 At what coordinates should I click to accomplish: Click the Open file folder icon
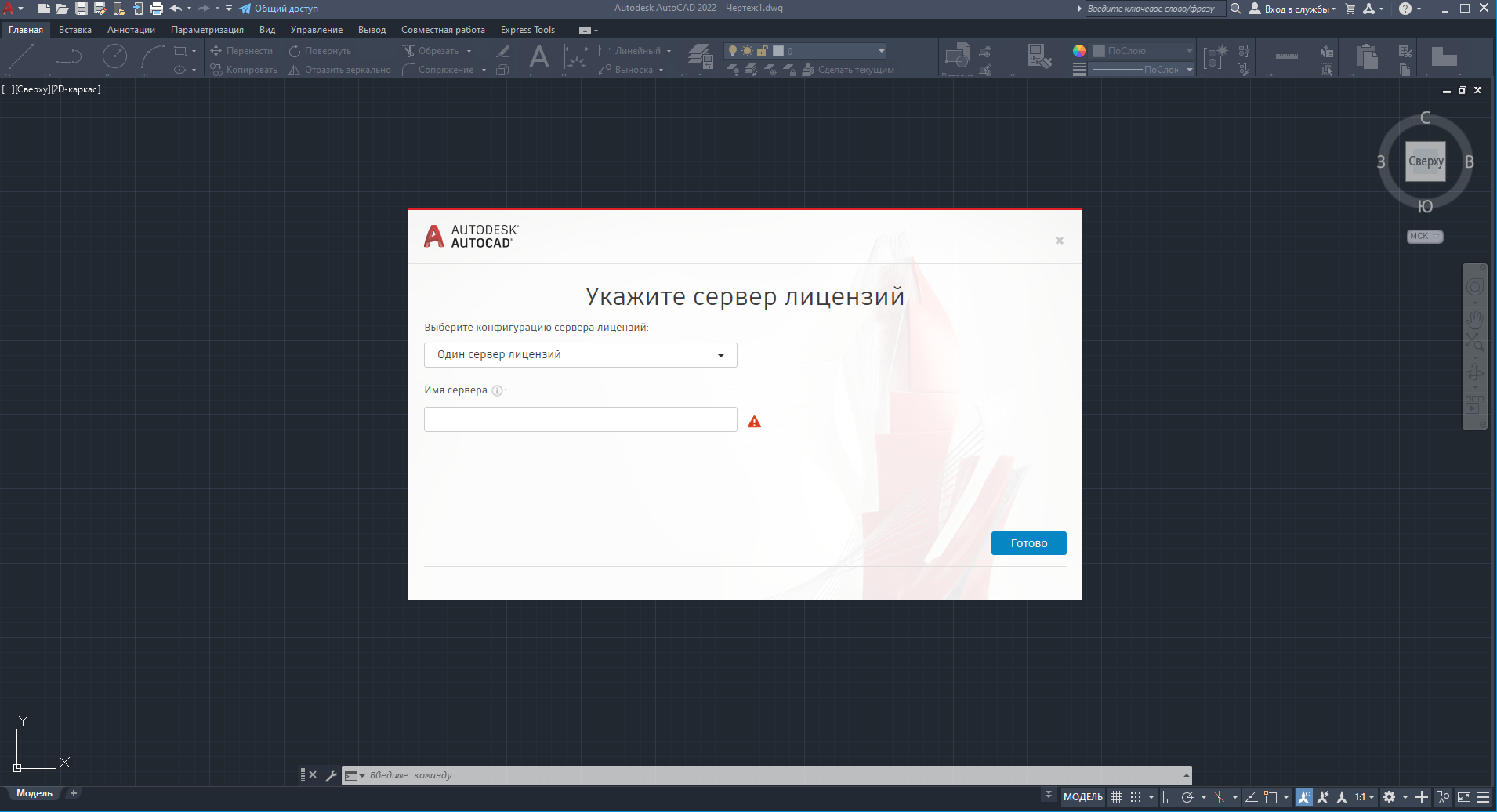pyautogui.click(x=62, y=9)
